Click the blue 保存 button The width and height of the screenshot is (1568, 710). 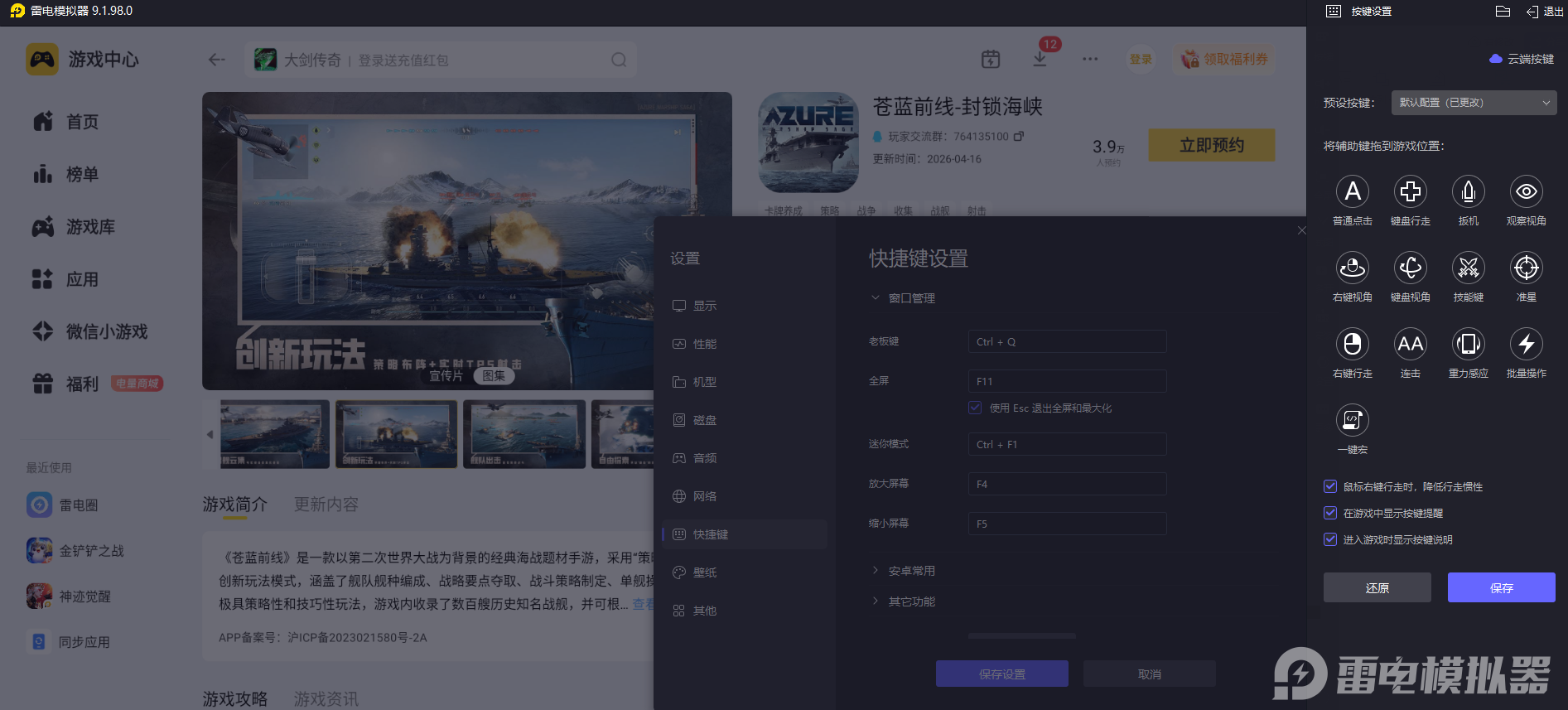point(1501,587)
